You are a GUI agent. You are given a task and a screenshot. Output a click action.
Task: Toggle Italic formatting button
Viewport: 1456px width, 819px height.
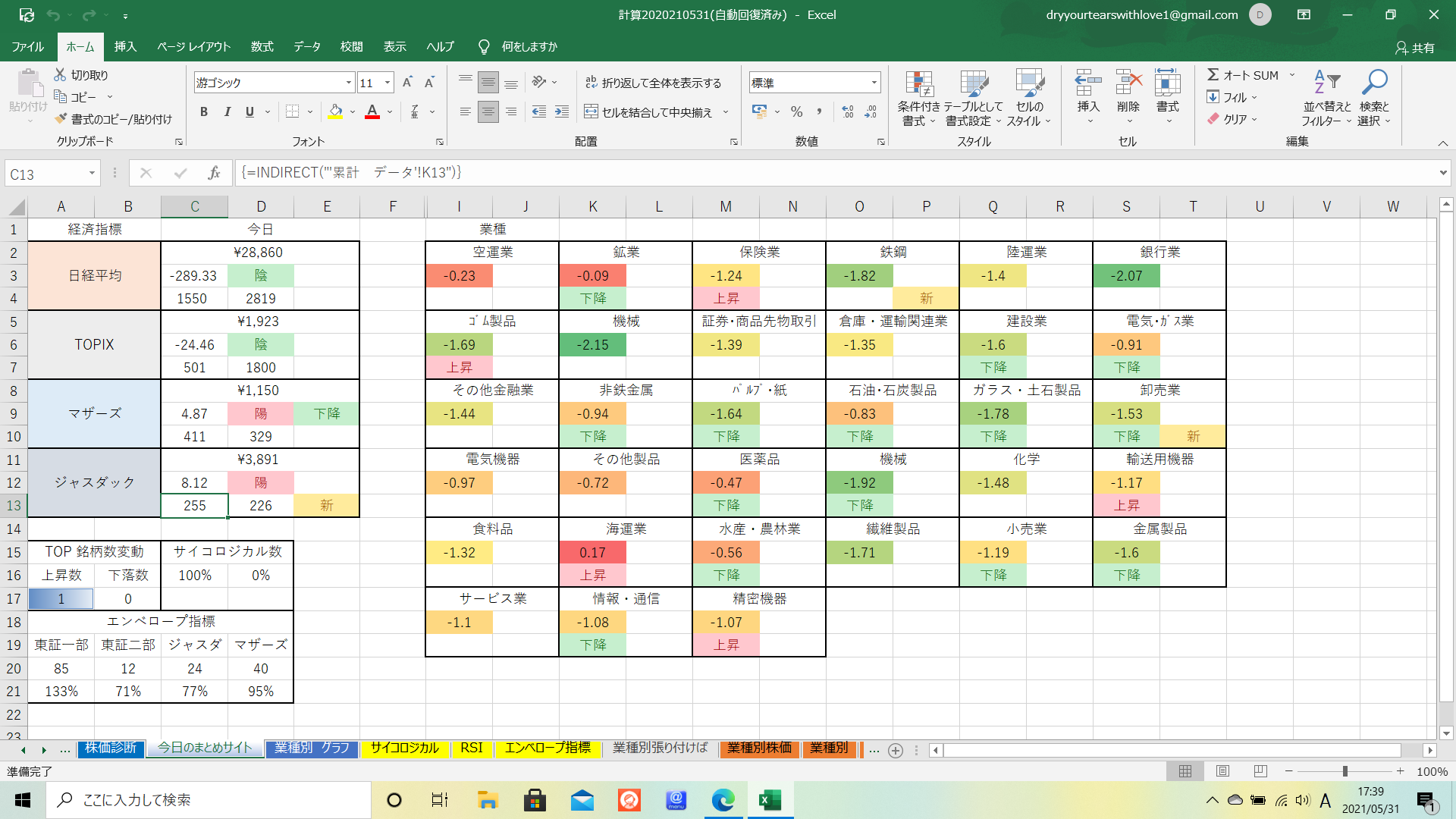tap(227, 112)
